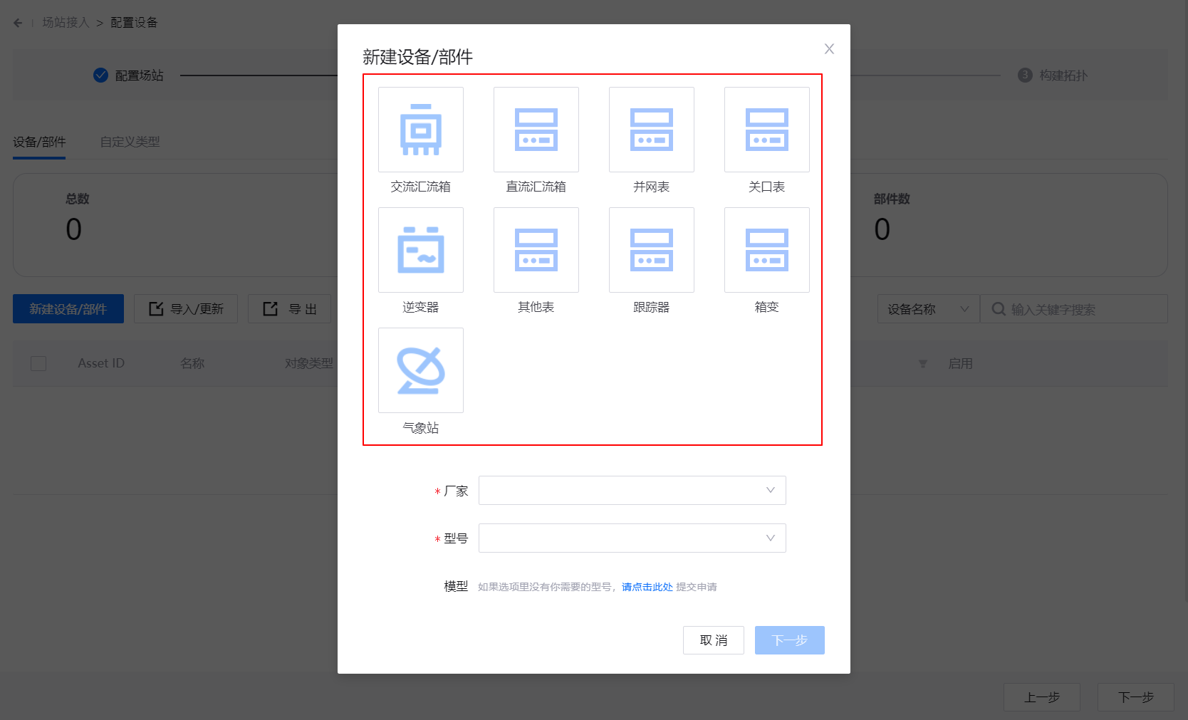The width and height of the screenshot is (1188, 720).
Task: Switch to the 自定义类型 tab
Action: pyautogui.click(x=129, y=142)
